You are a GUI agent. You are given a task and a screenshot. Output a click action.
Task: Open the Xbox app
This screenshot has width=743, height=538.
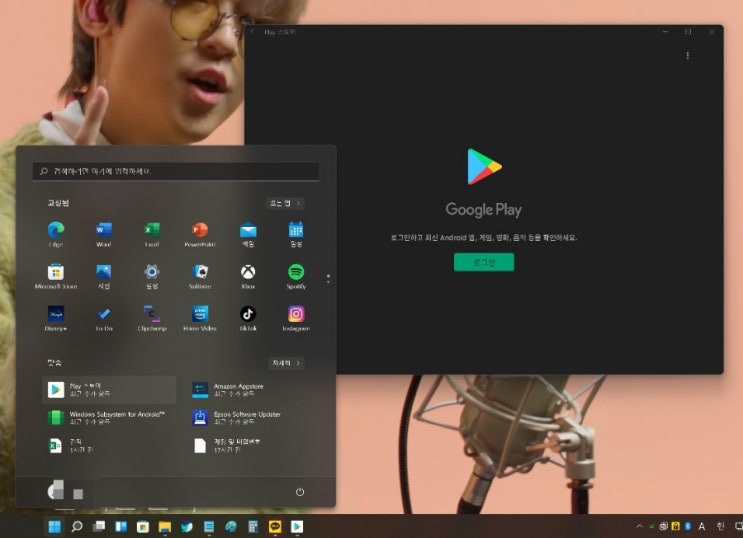point(248,276)
